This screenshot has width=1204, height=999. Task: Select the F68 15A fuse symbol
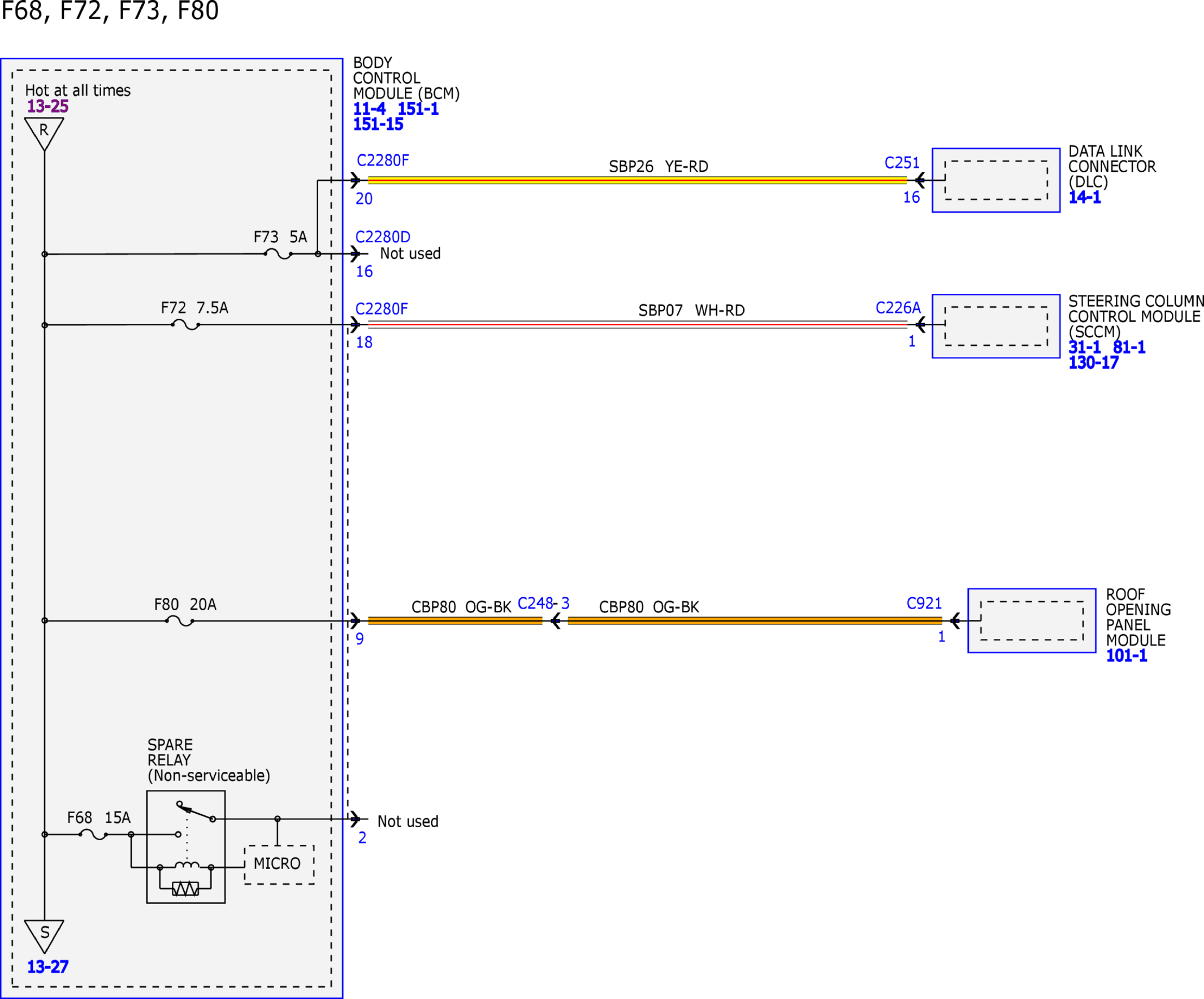click(x=93, y=835)
